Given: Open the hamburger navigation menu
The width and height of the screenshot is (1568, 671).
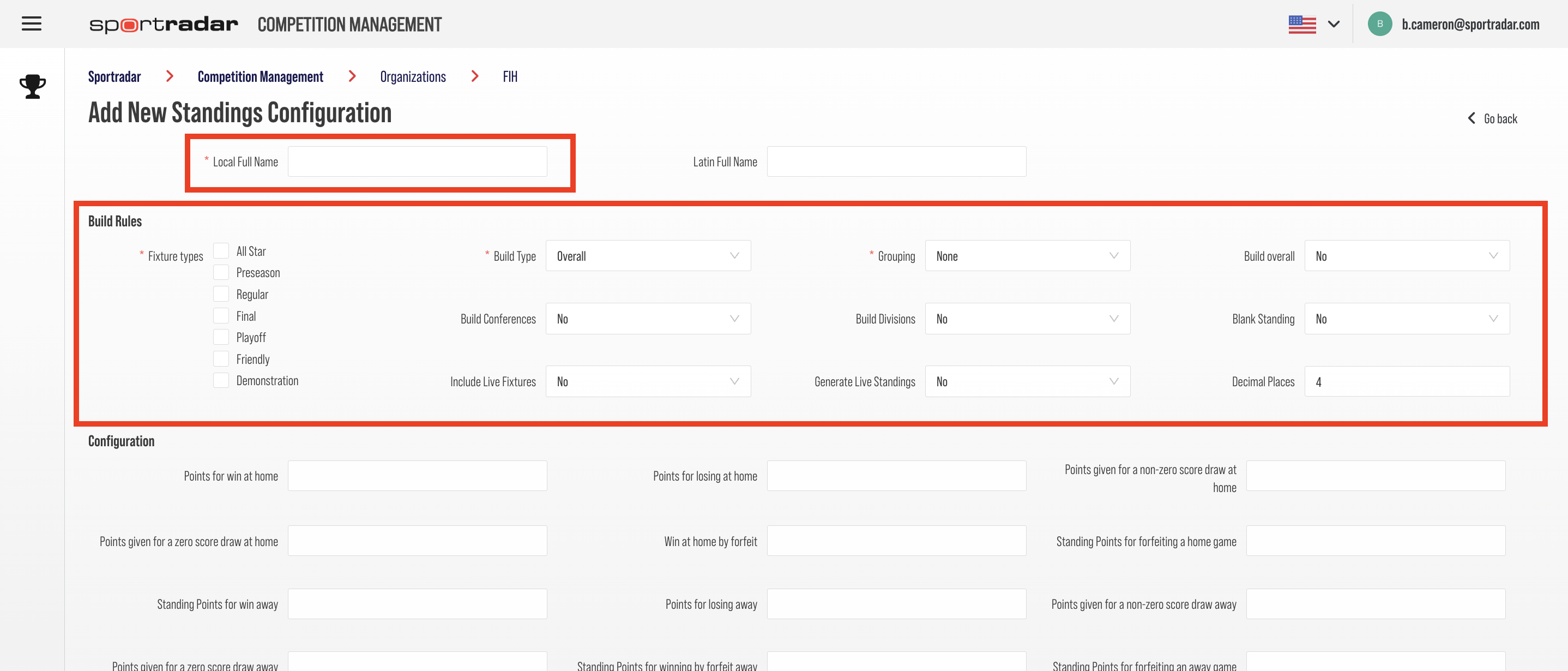Looking at the screenshot, I should coord(32,24).
